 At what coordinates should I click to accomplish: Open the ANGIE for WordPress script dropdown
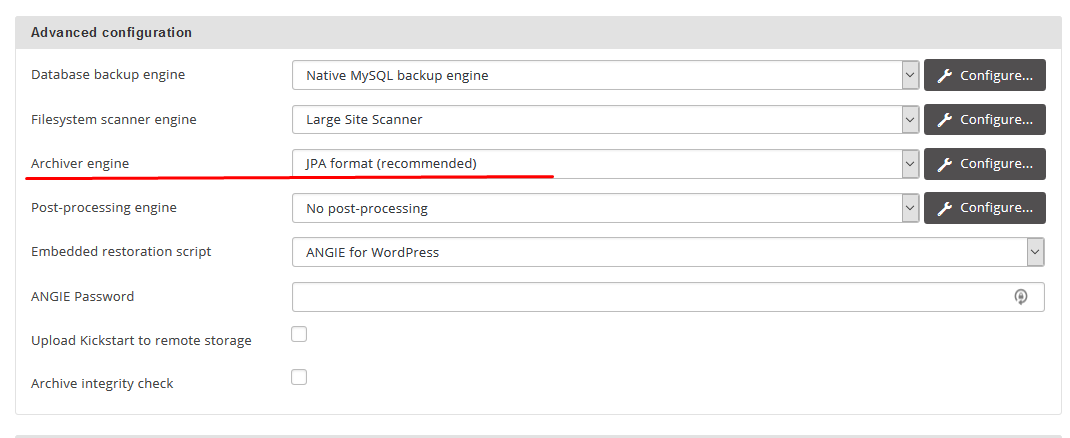click(x=668, y=252)
